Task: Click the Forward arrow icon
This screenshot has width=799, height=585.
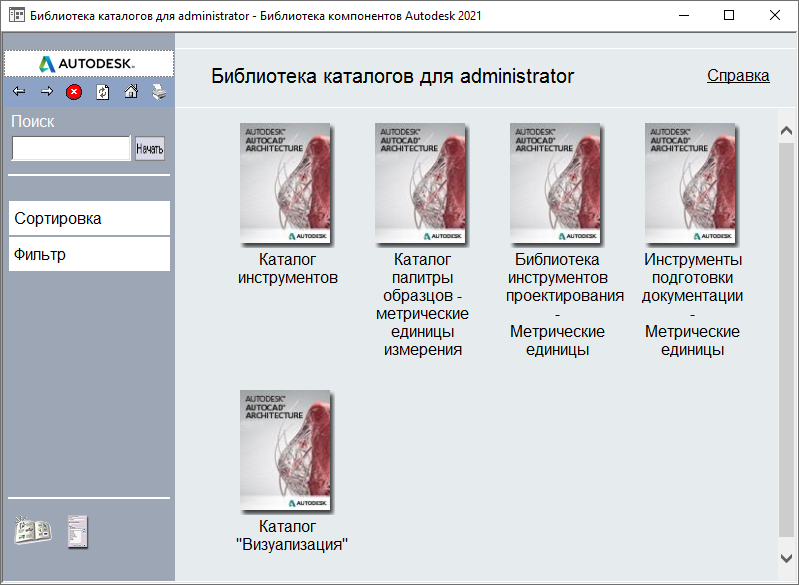Action: pos(47,92)
